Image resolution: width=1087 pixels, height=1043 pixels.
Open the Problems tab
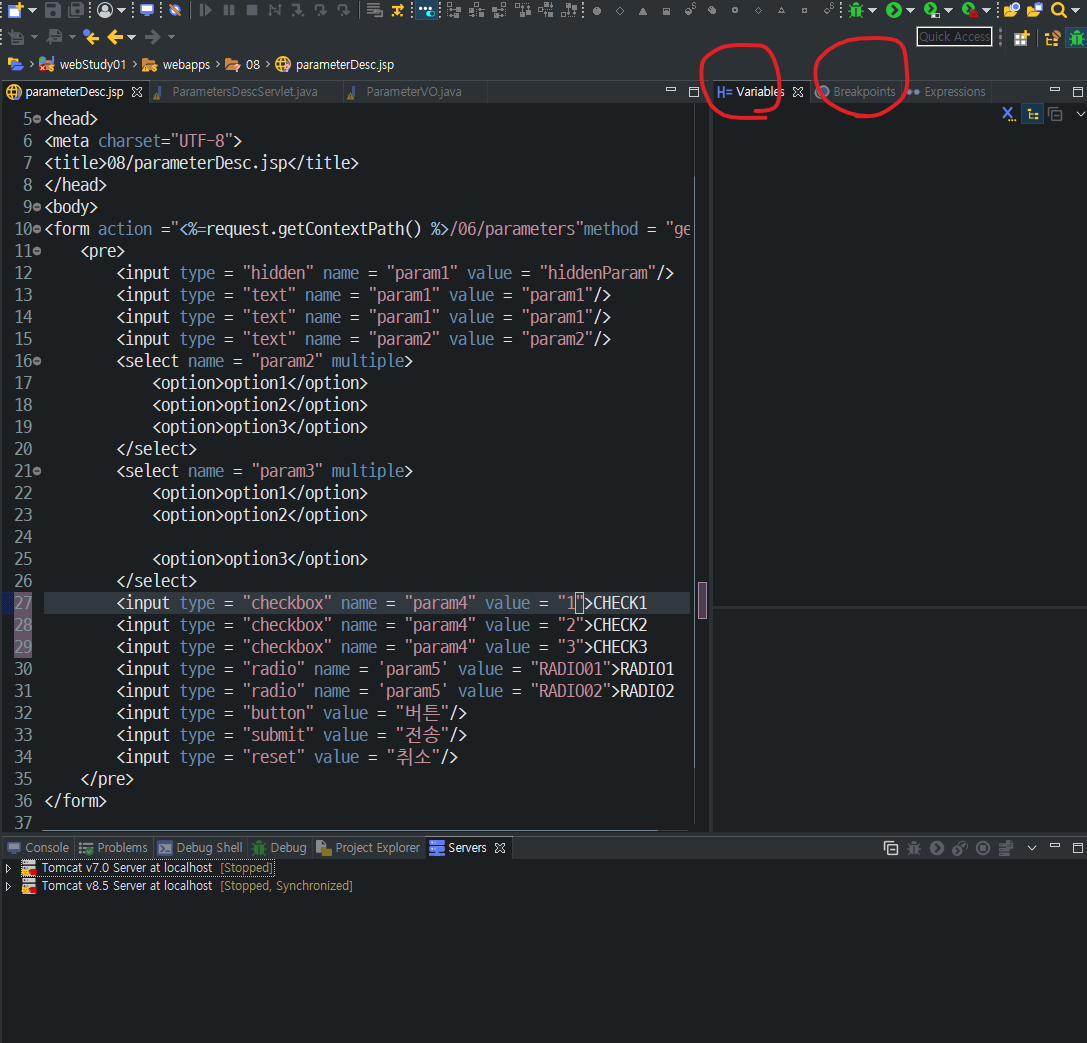pyautogui.click(x=114, y=848)
